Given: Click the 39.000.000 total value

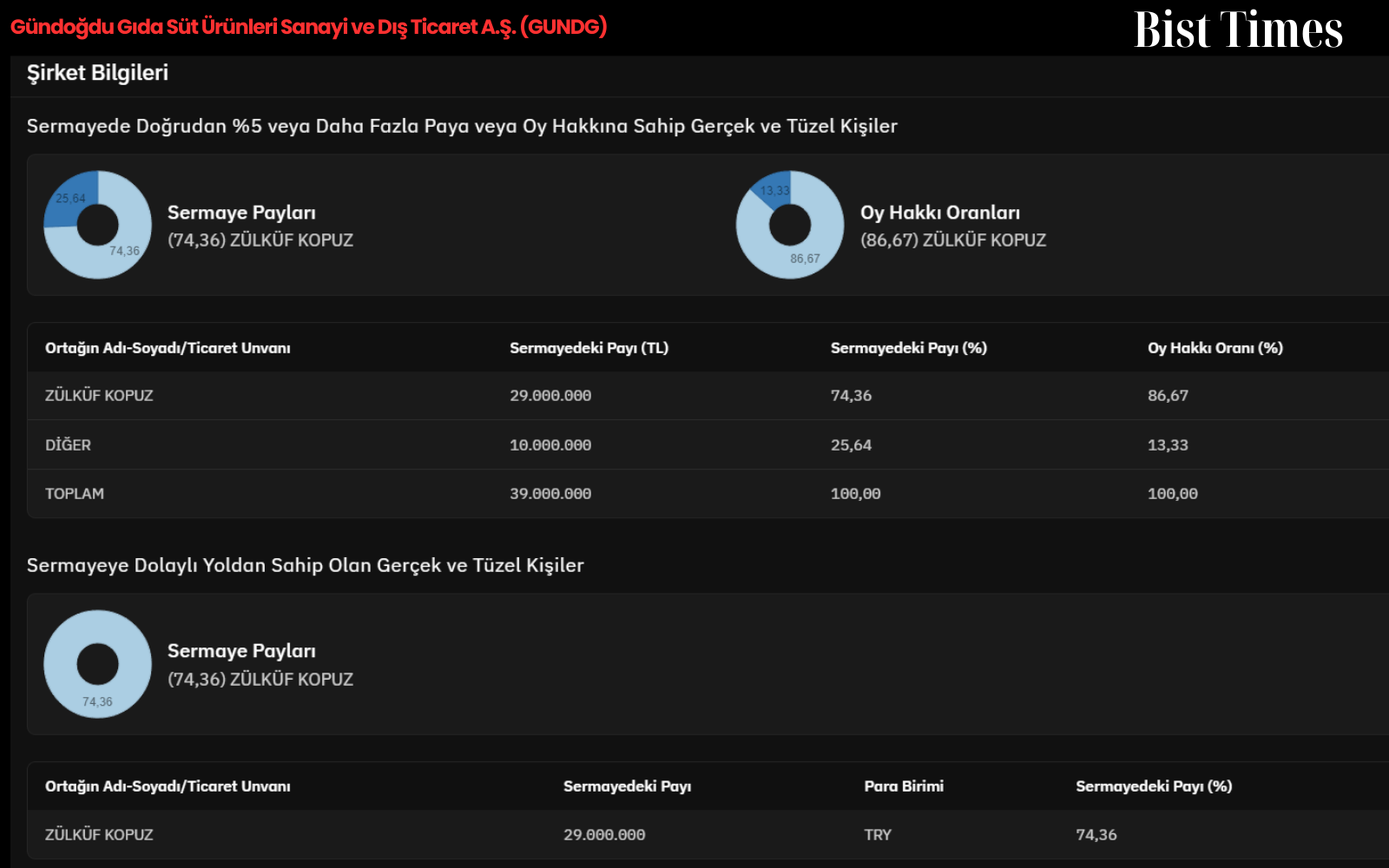Looking at the screenshot, I should [550, 494].
